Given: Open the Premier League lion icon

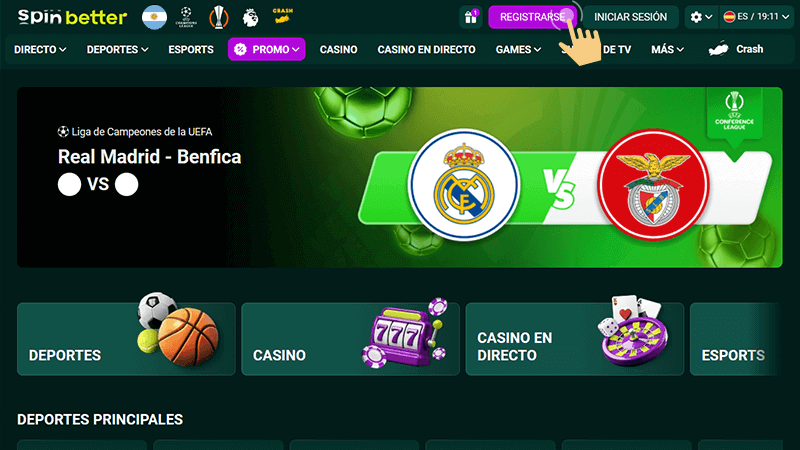Looking at the screenshot, I should [250, 18].
